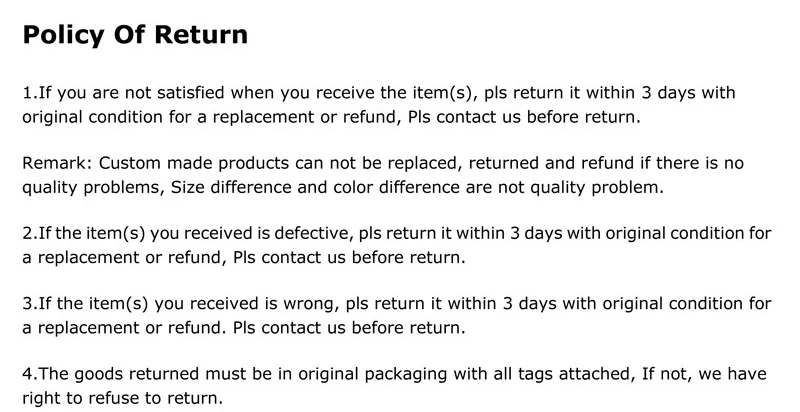Click the numeral '2.' starting second item

pyautogui.click(x=30, y=234)
